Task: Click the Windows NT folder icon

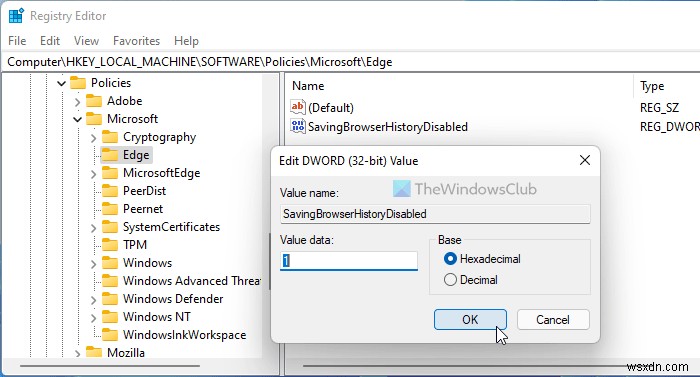Action: point(110,316)
